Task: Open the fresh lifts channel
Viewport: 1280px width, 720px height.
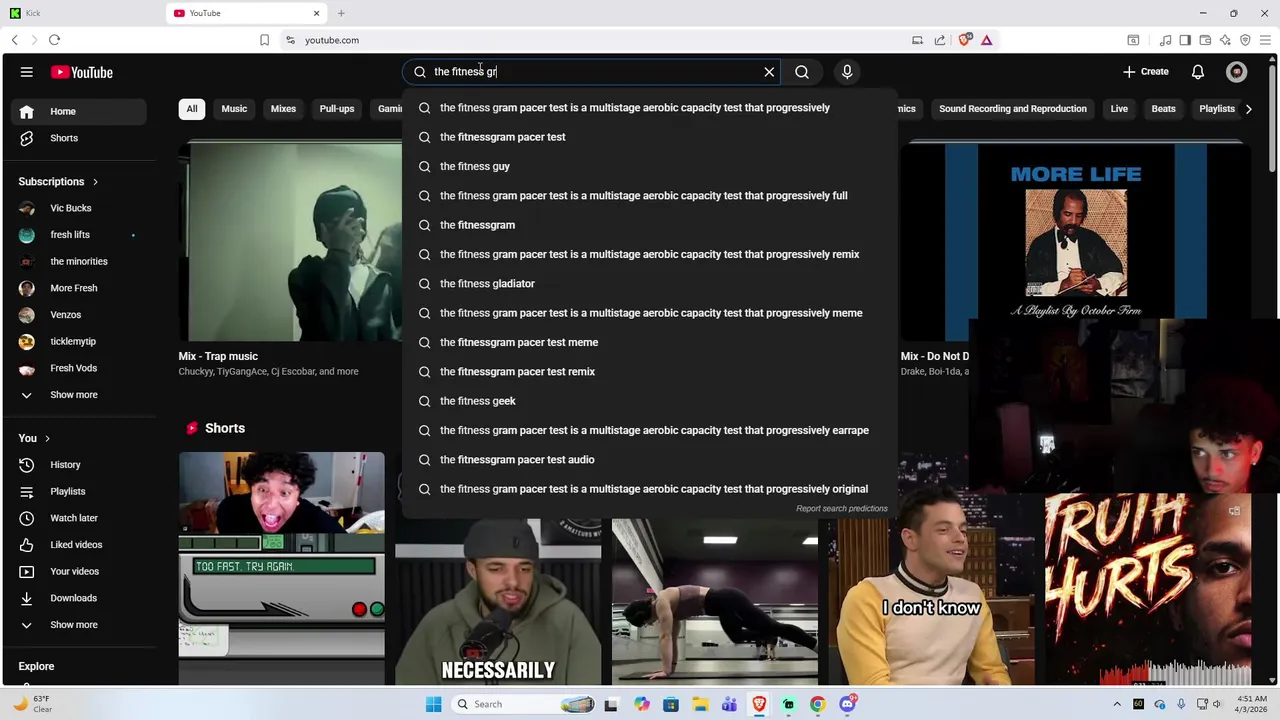Action: (80, 235)
